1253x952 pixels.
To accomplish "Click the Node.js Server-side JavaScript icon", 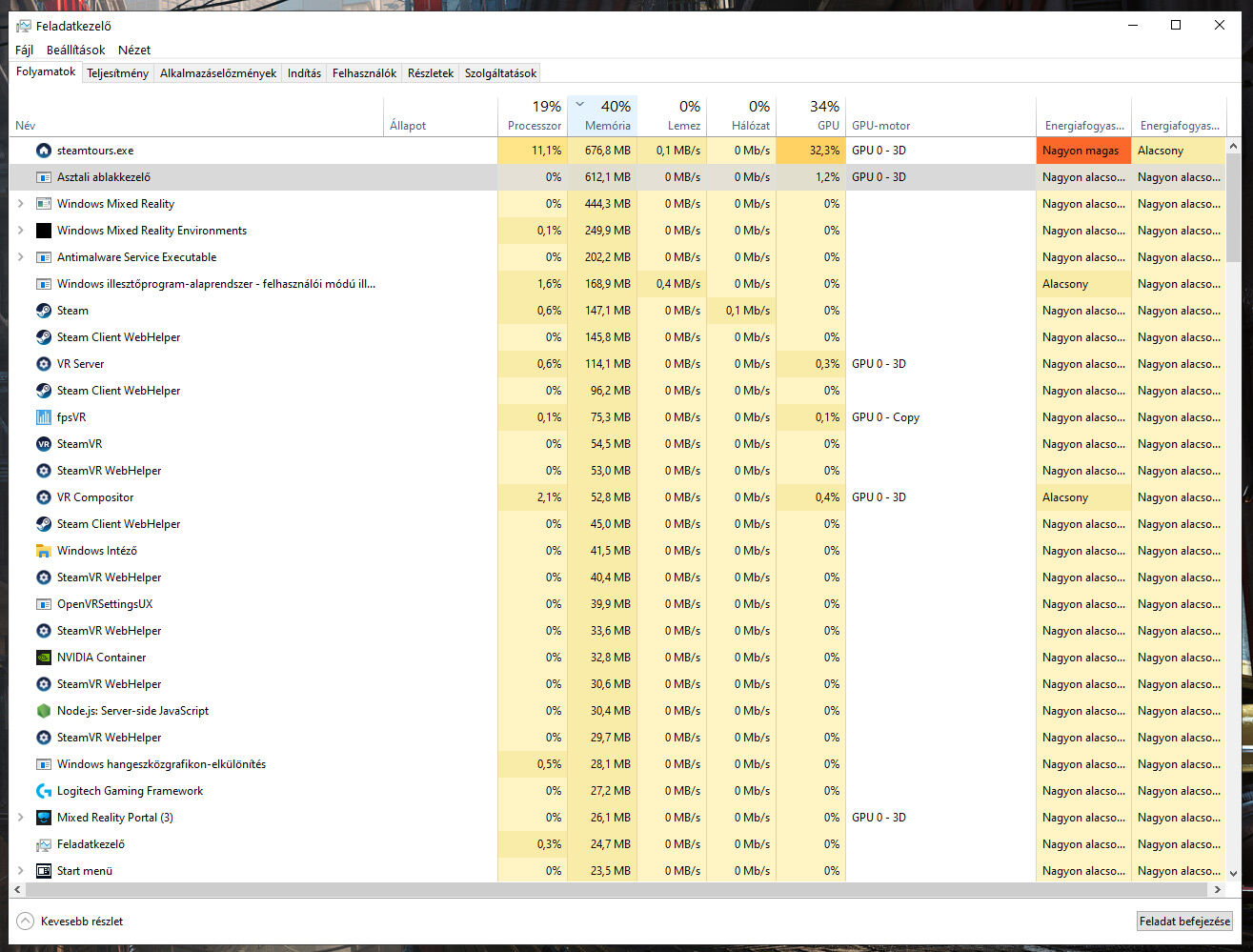I will tap(43, 711).
